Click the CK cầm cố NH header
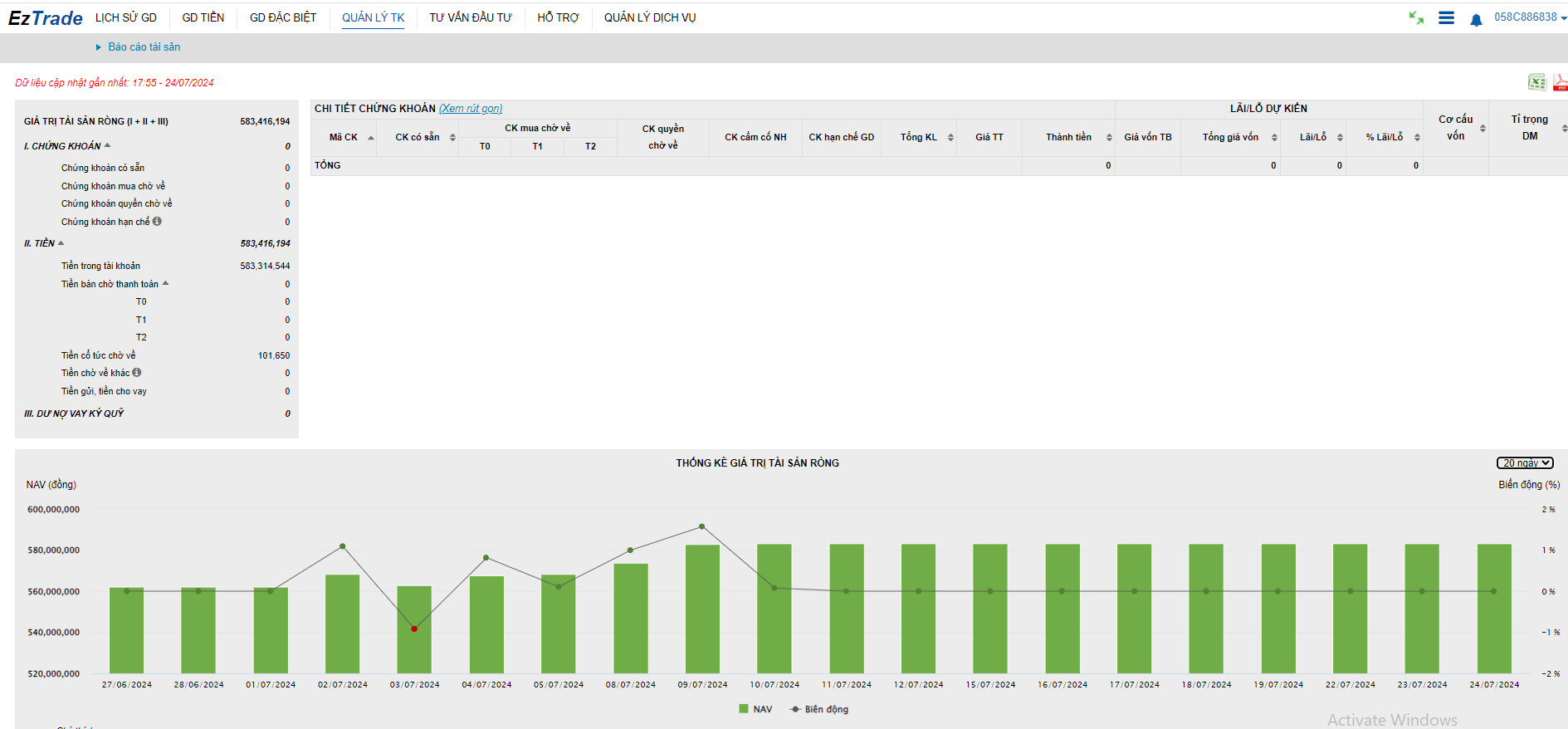 755,137
